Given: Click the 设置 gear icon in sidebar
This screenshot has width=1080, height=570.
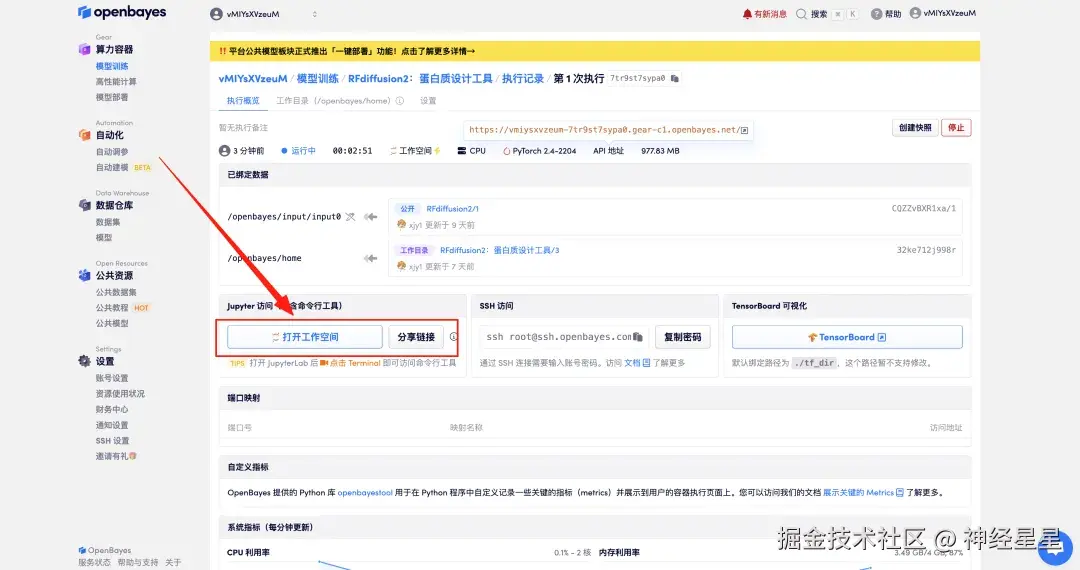Looking at the screenshot, I should [84, 361].
